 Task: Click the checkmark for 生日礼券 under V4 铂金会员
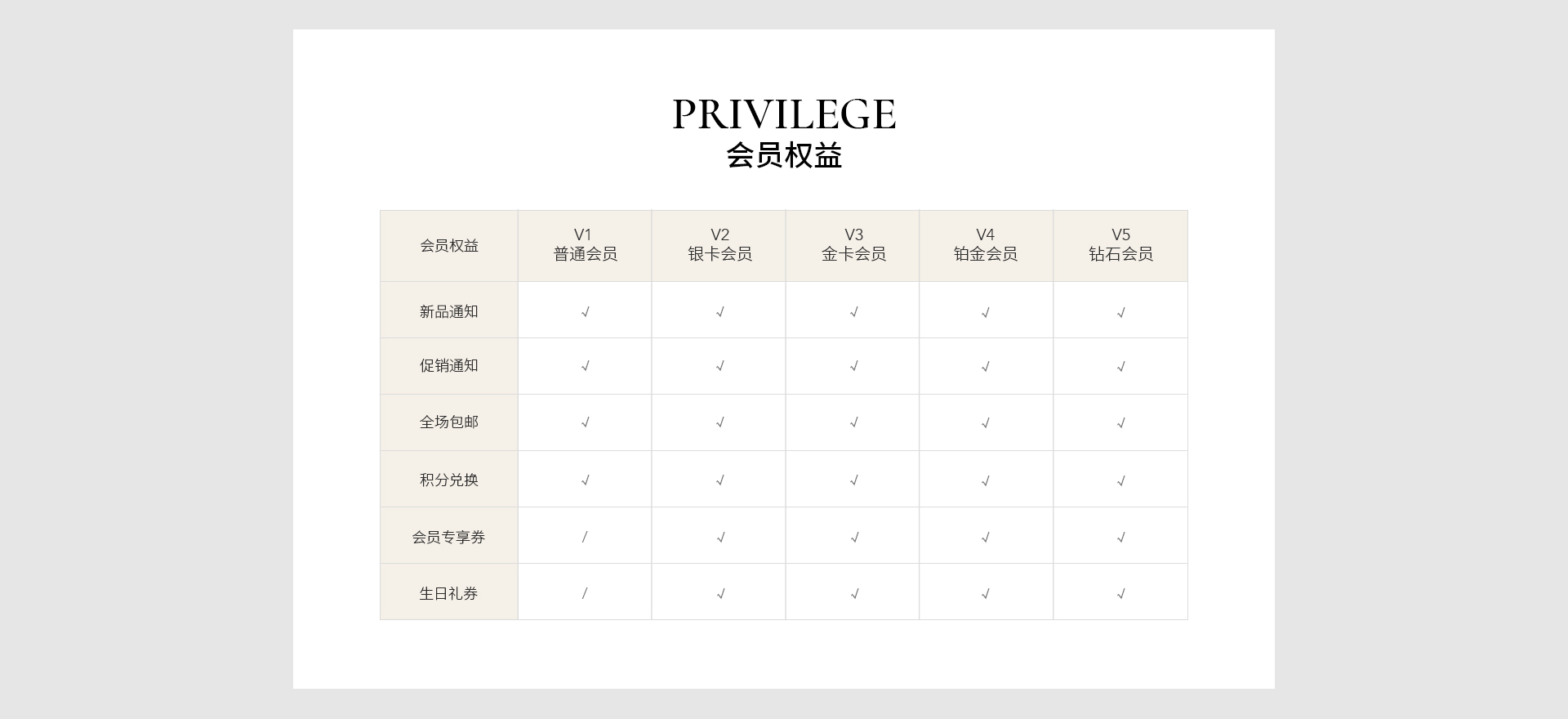coord(985,594)
